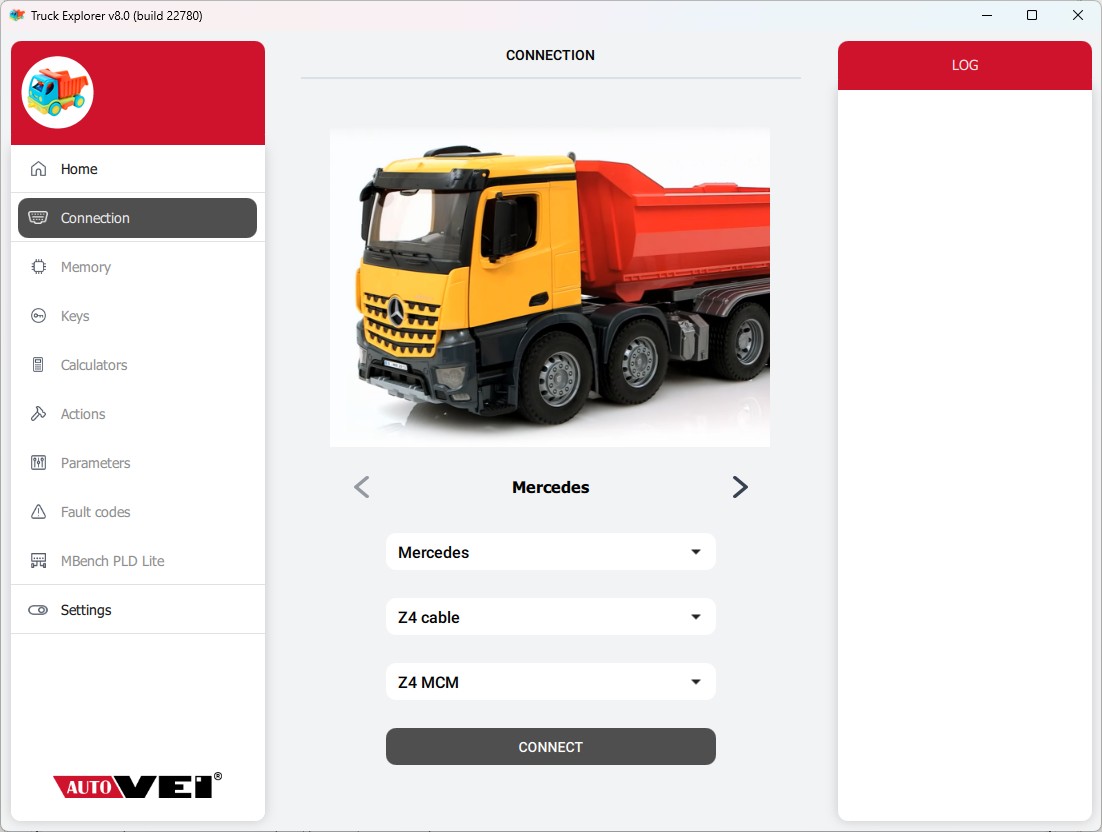Click the AutoVEI logo link
This screenshot has height=832, width=1102.
coord(137,786)
